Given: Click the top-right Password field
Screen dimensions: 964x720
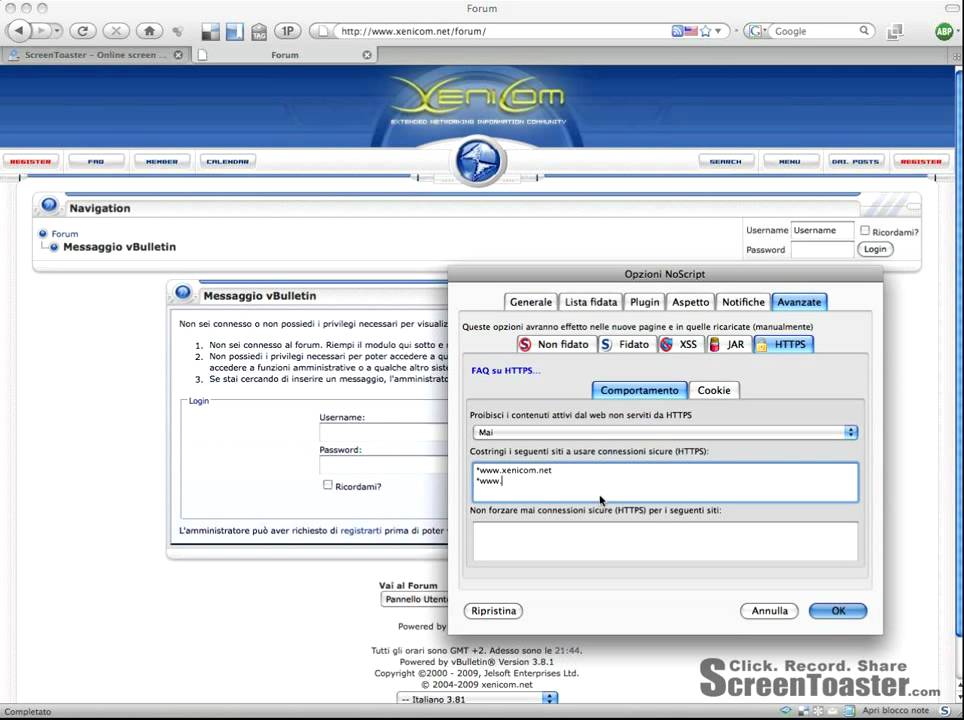Looking at the screenshot, I should tap(822, 250).
